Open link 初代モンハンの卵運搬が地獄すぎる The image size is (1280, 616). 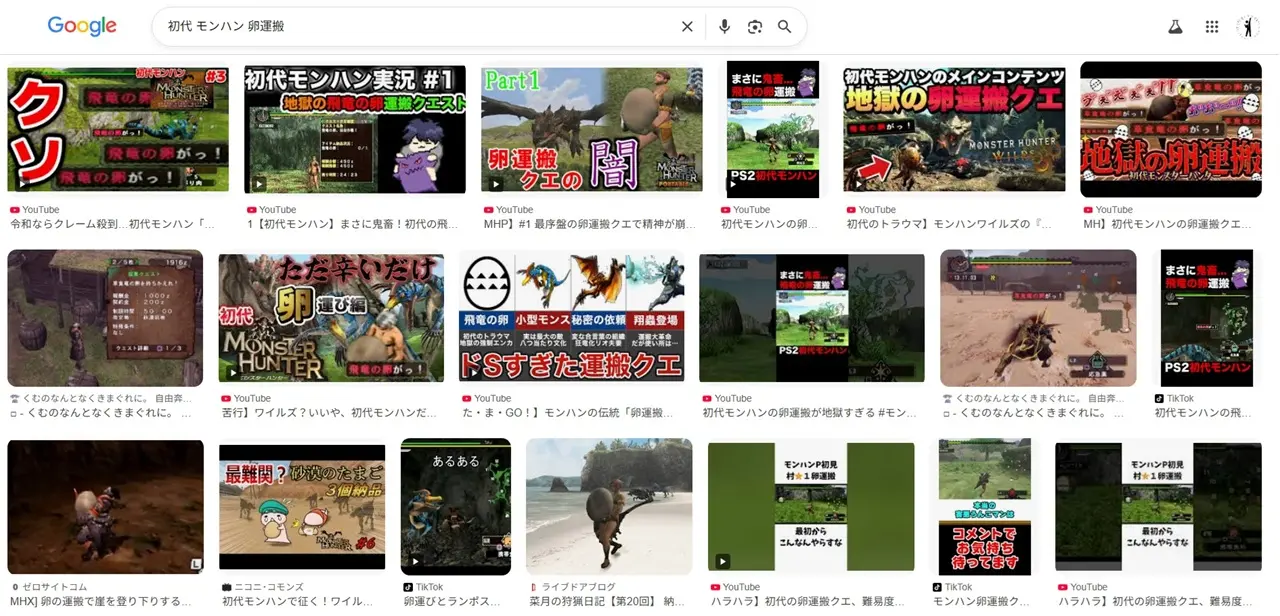tap(810, 412)
